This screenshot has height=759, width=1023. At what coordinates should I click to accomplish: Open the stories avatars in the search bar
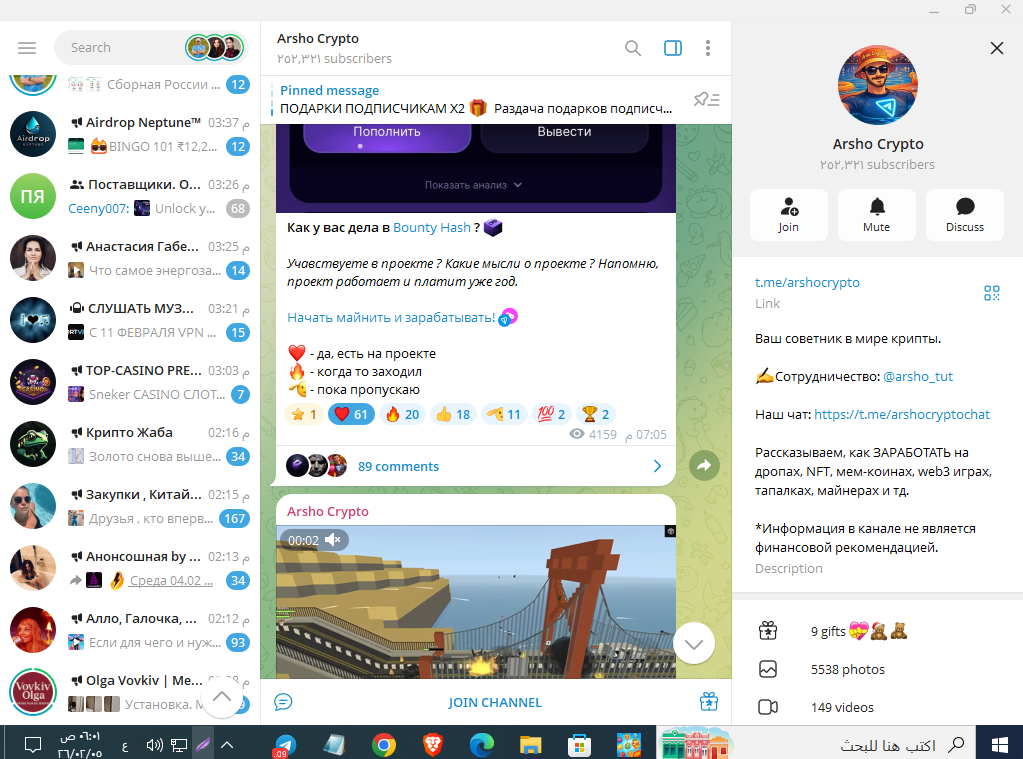point(214,48)
